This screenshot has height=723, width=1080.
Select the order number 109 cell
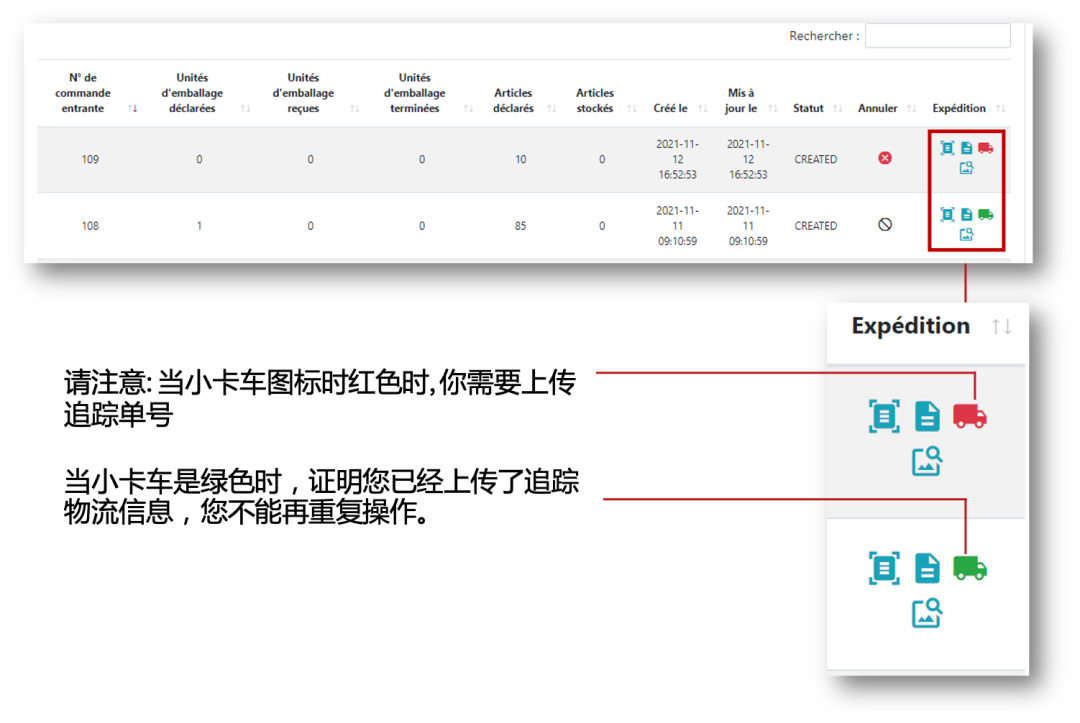point(90,159)
